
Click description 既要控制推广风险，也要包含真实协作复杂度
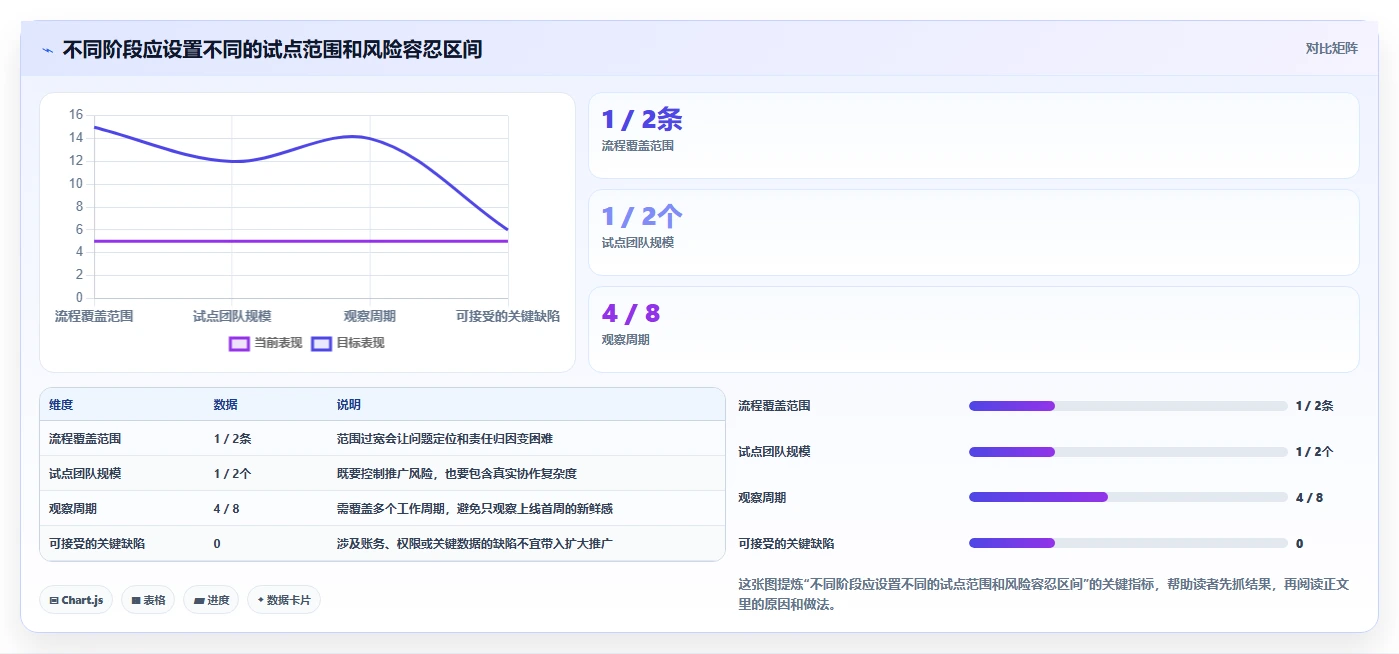coord(456,474)
